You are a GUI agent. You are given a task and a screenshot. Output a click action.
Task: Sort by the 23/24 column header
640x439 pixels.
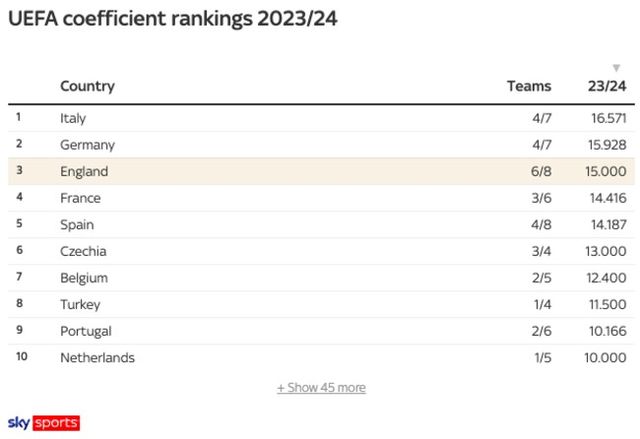click(608, 86)
